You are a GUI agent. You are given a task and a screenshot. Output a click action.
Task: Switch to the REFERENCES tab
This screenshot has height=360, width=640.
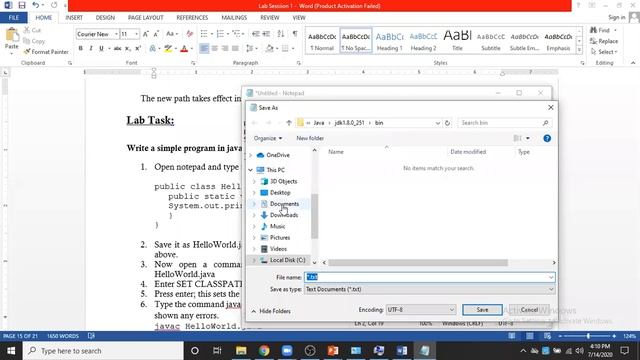tap(192, 18)
